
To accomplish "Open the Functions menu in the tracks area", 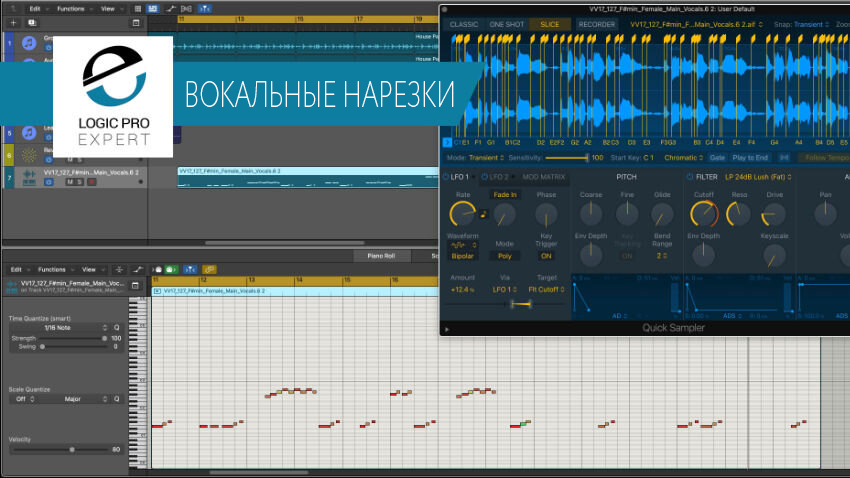I will (71, 9).
